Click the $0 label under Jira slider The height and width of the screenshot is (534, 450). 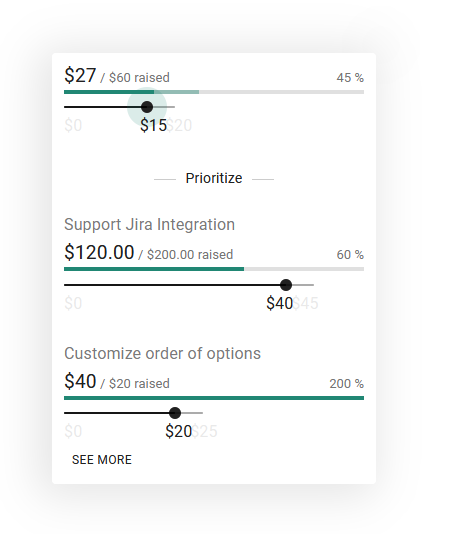[73, 303]
